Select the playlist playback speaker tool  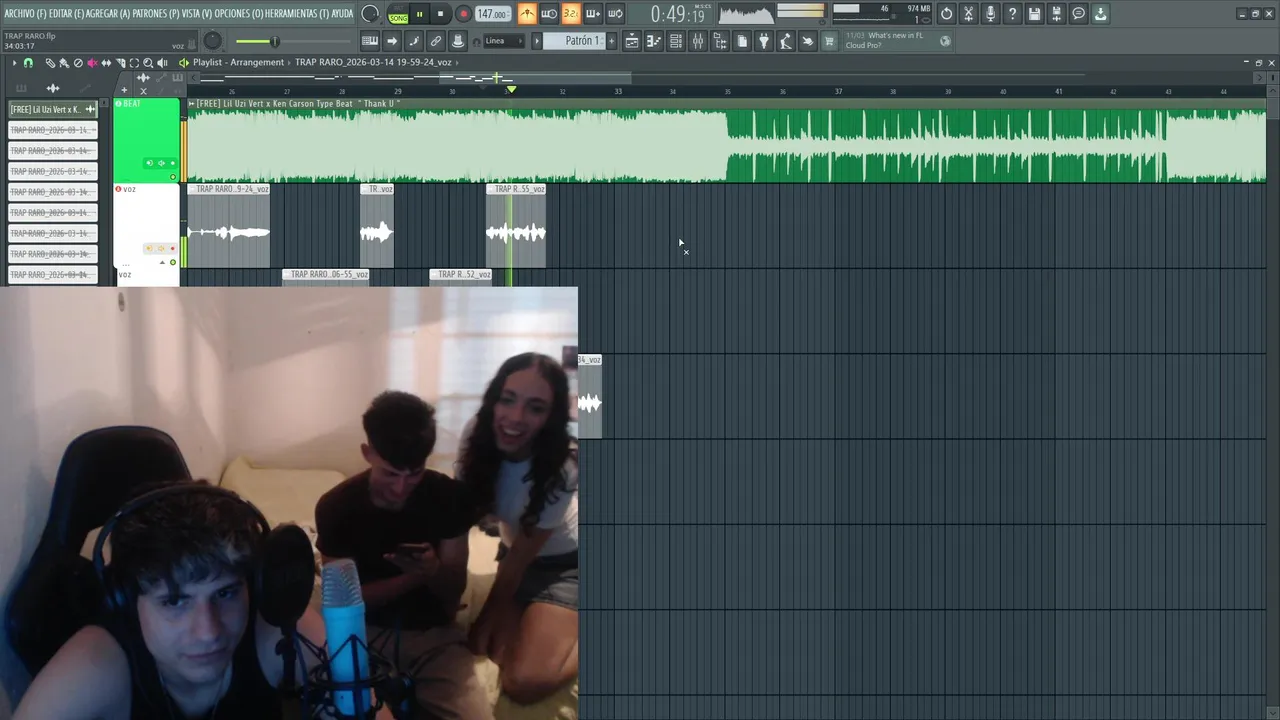pyautogui.click(x=162, y=63)
